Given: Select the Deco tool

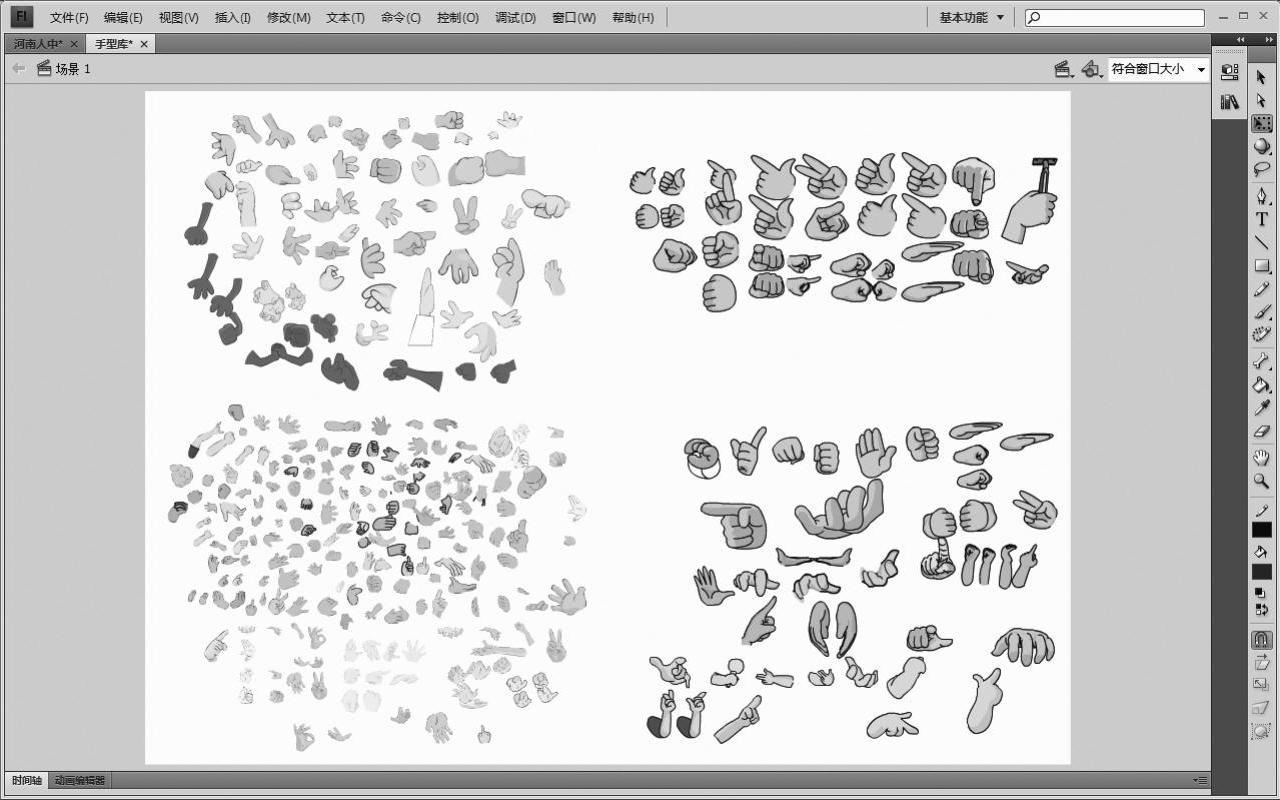Looking at the screenshot, I should 1261,335.
